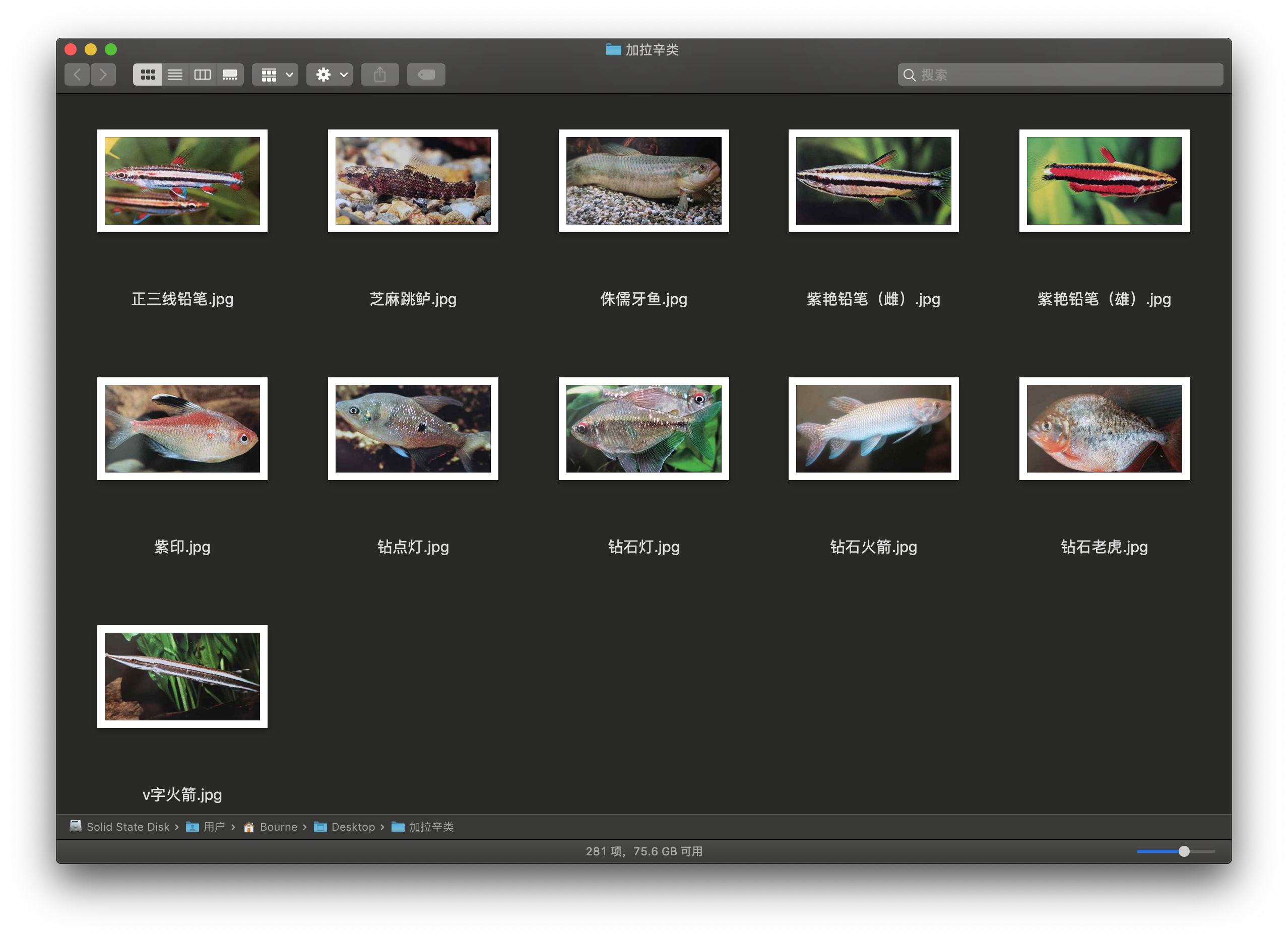Switch to column view
The image size is (1288, 938).
pos(203,75)
